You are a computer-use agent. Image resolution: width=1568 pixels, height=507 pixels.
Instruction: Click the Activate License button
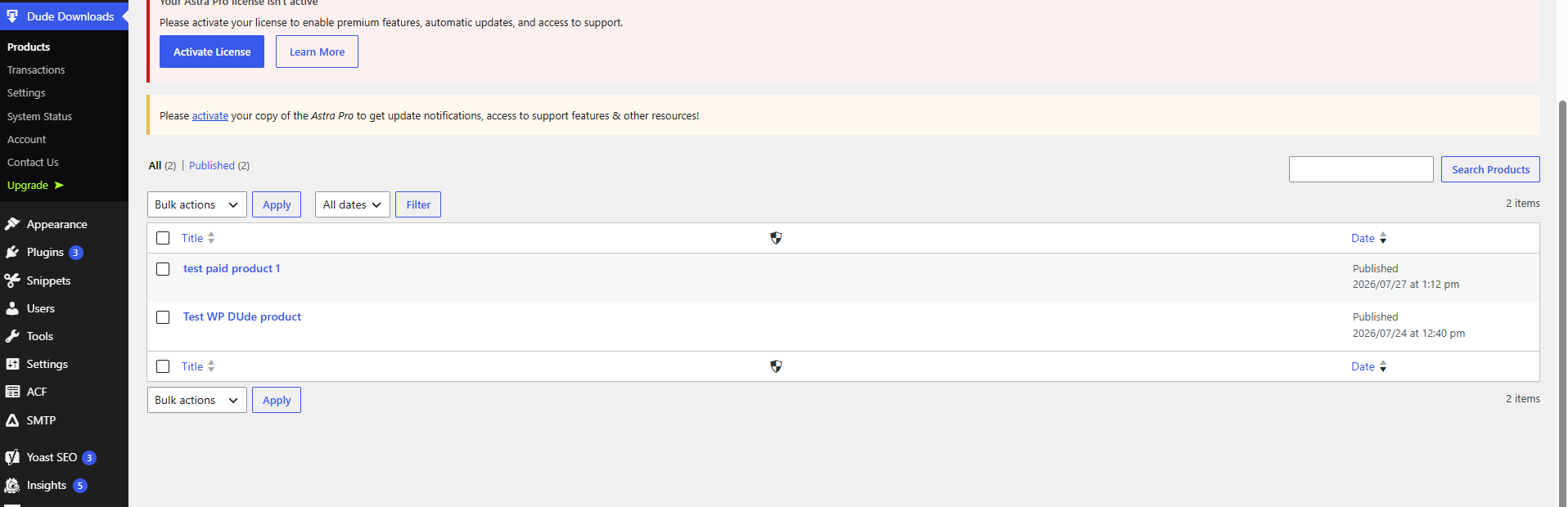tap(212, 52)
